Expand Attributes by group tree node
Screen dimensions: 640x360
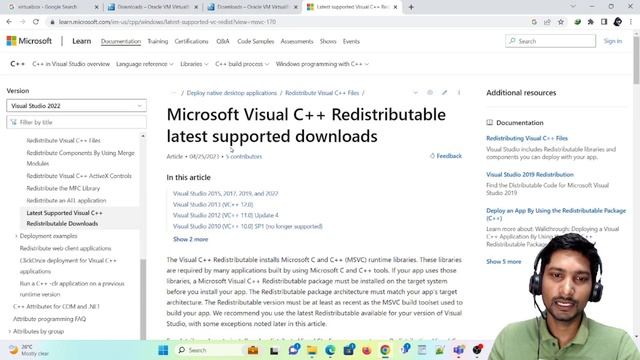(x=10, y=331)
